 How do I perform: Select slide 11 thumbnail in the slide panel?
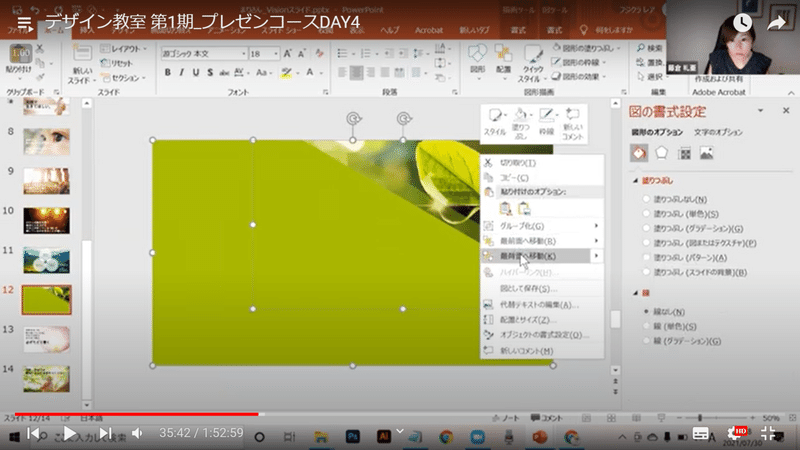coord(46,260)
